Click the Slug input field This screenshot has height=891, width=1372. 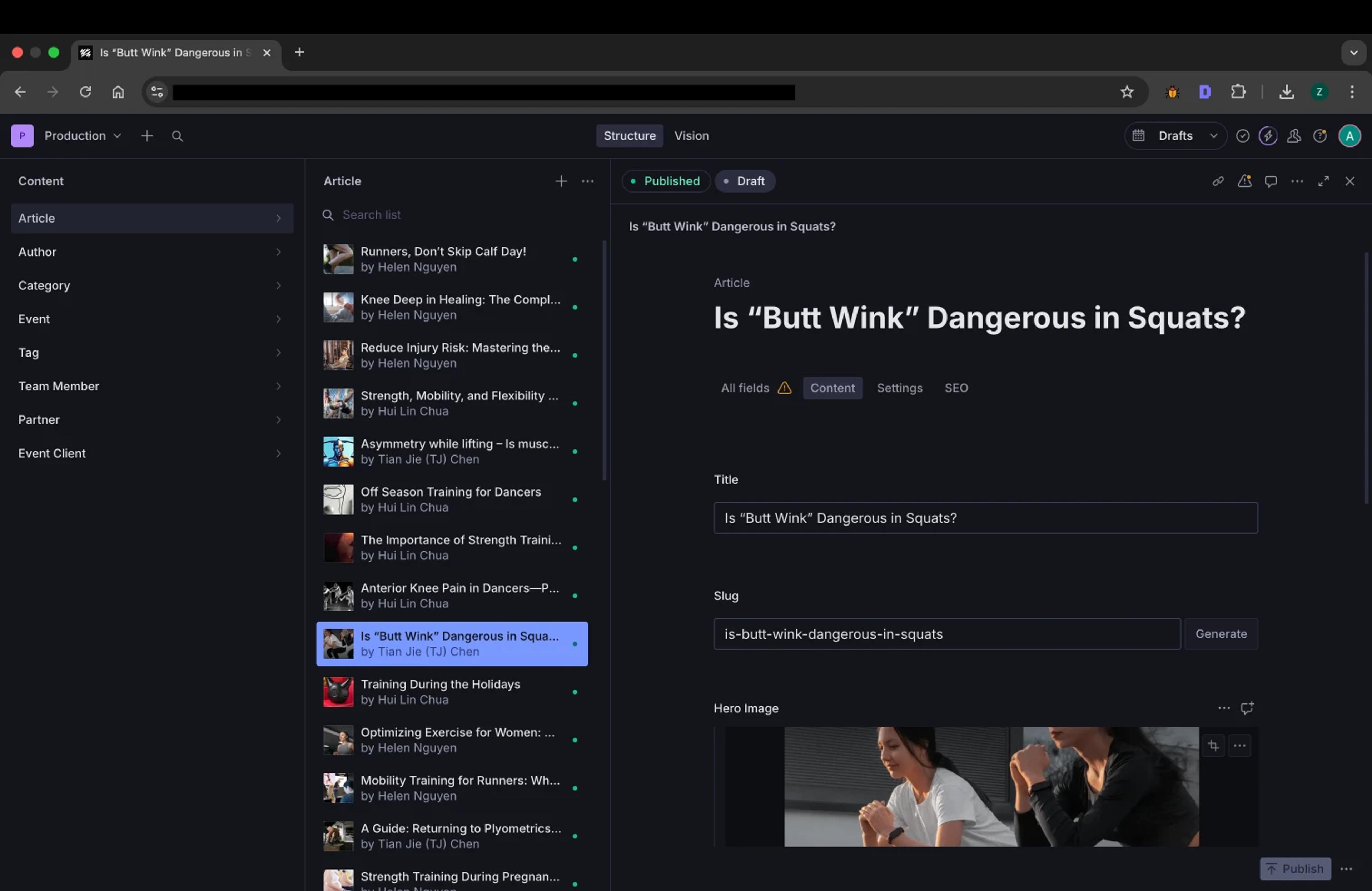pyautogui.click(x=946, y=634)
